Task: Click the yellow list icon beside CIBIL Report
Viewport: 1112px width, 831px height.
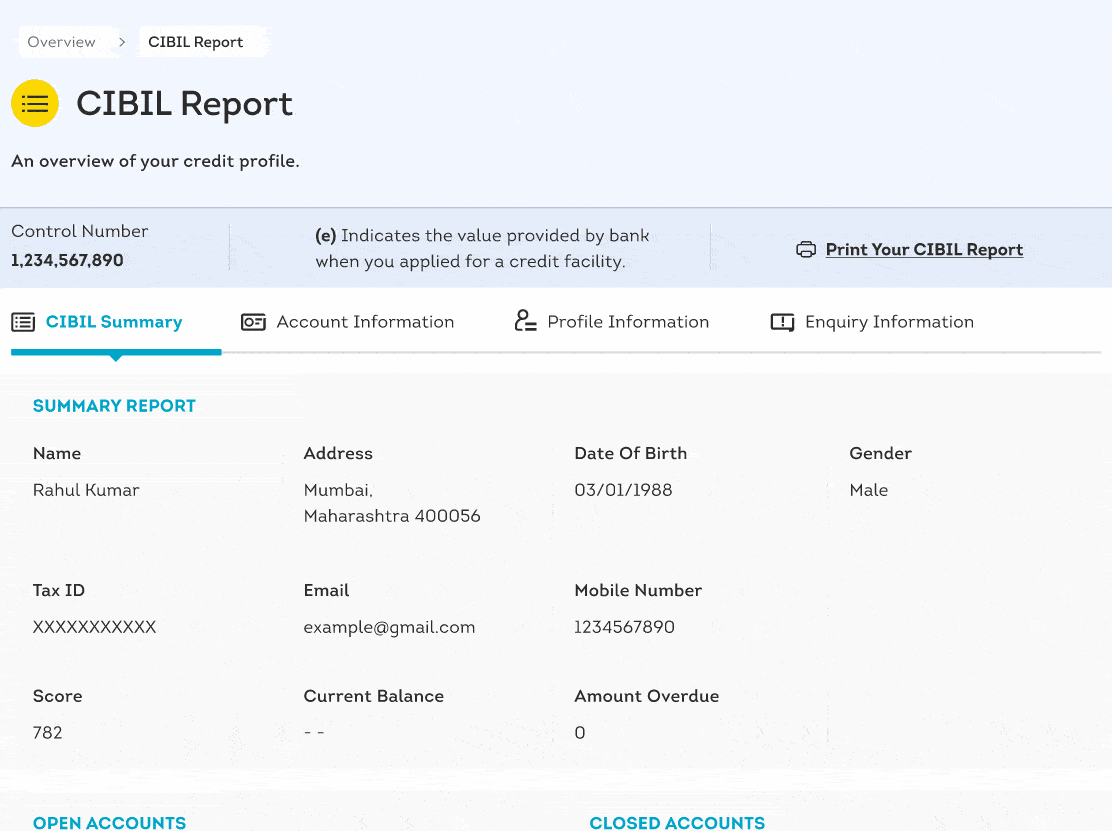Action: click(x=35, y=104)
